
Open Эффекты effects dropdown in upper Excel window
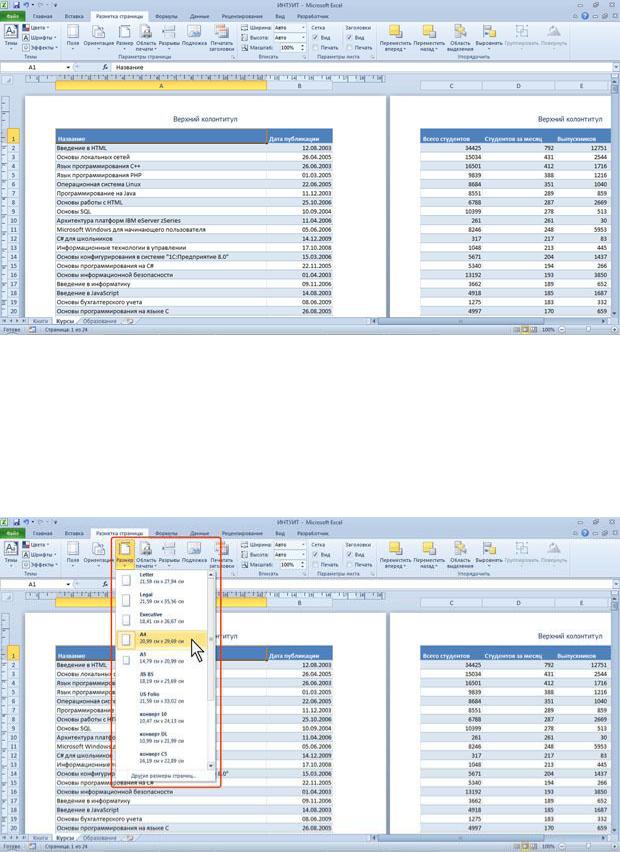click(39, 47)
